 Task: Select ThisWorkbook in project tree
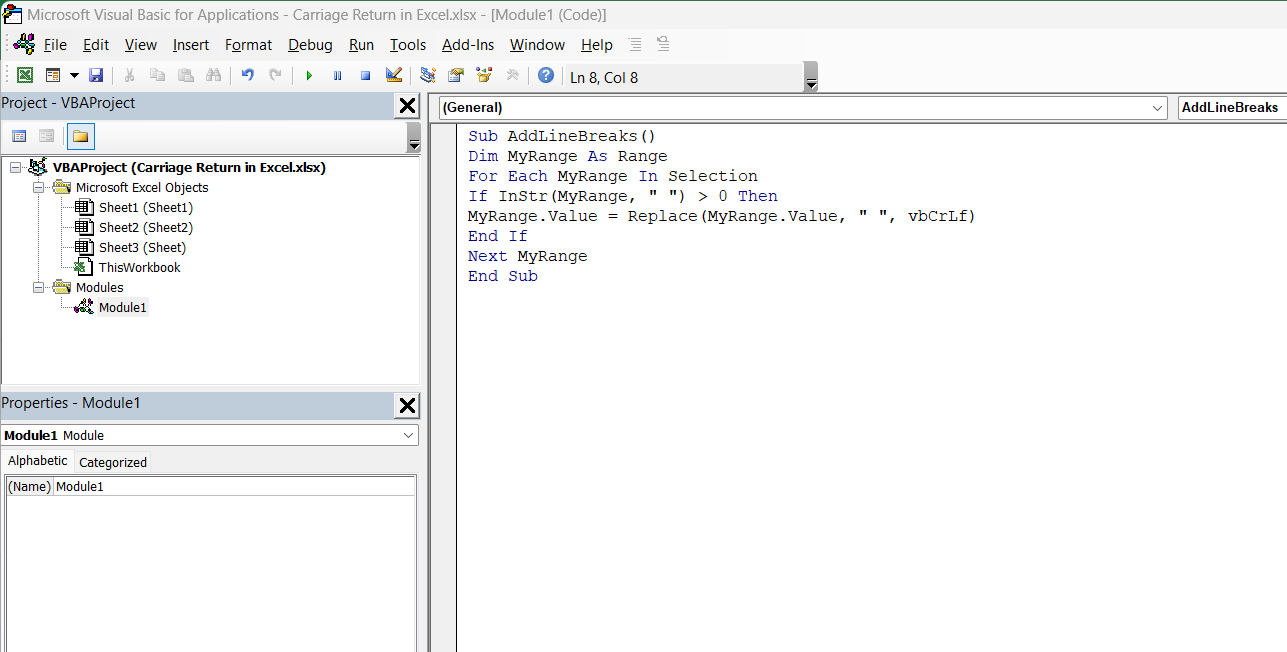pos(140,268)
